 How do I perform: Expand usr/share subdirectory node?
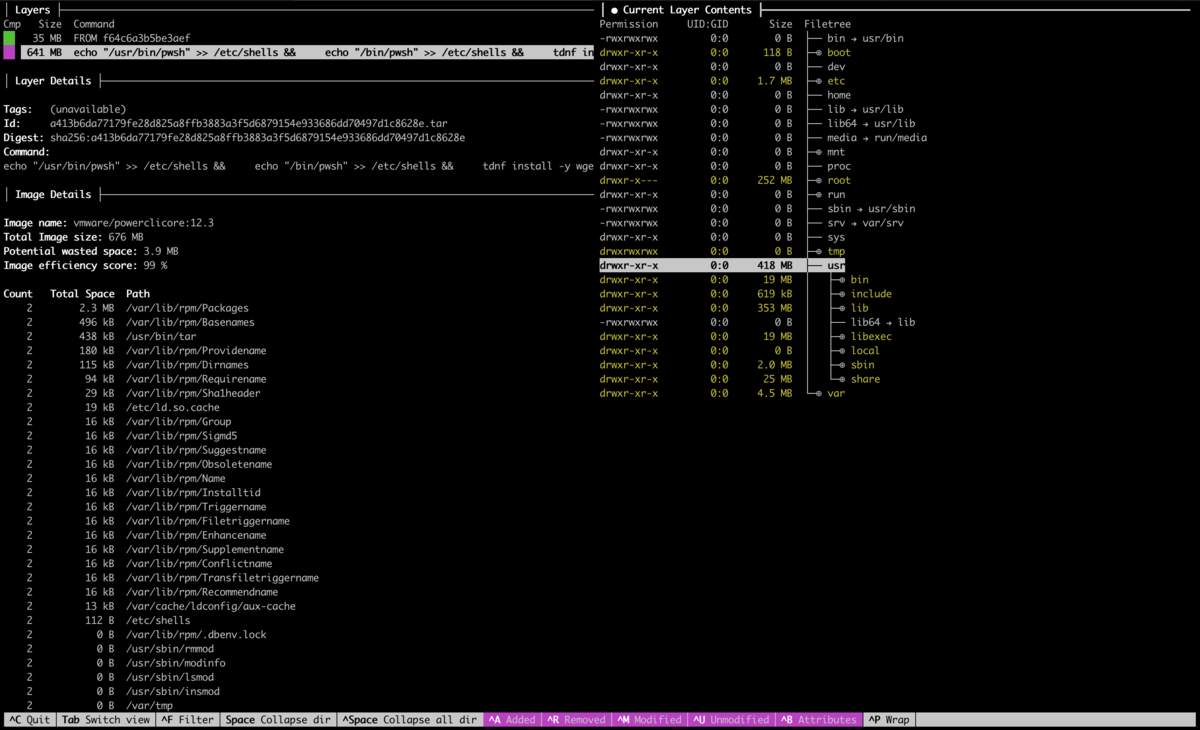coord(843,379)
